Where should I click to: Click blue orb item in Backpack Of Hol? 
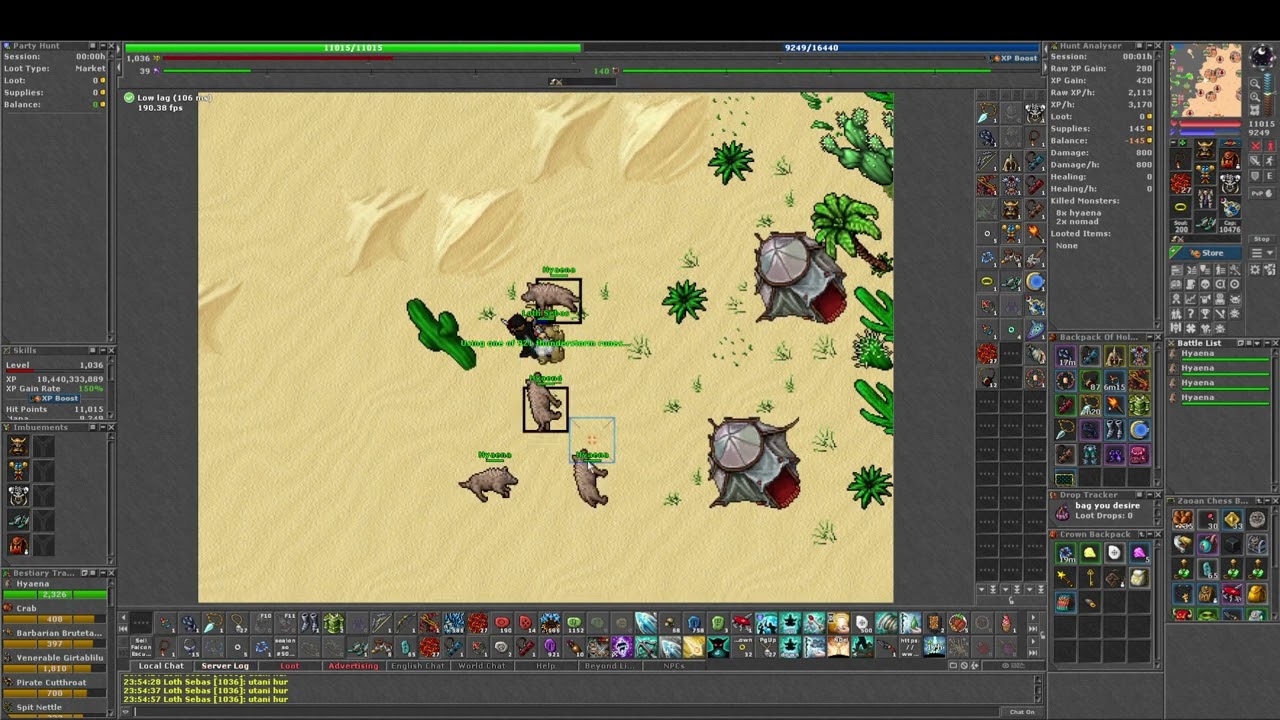pos(1139,430)
